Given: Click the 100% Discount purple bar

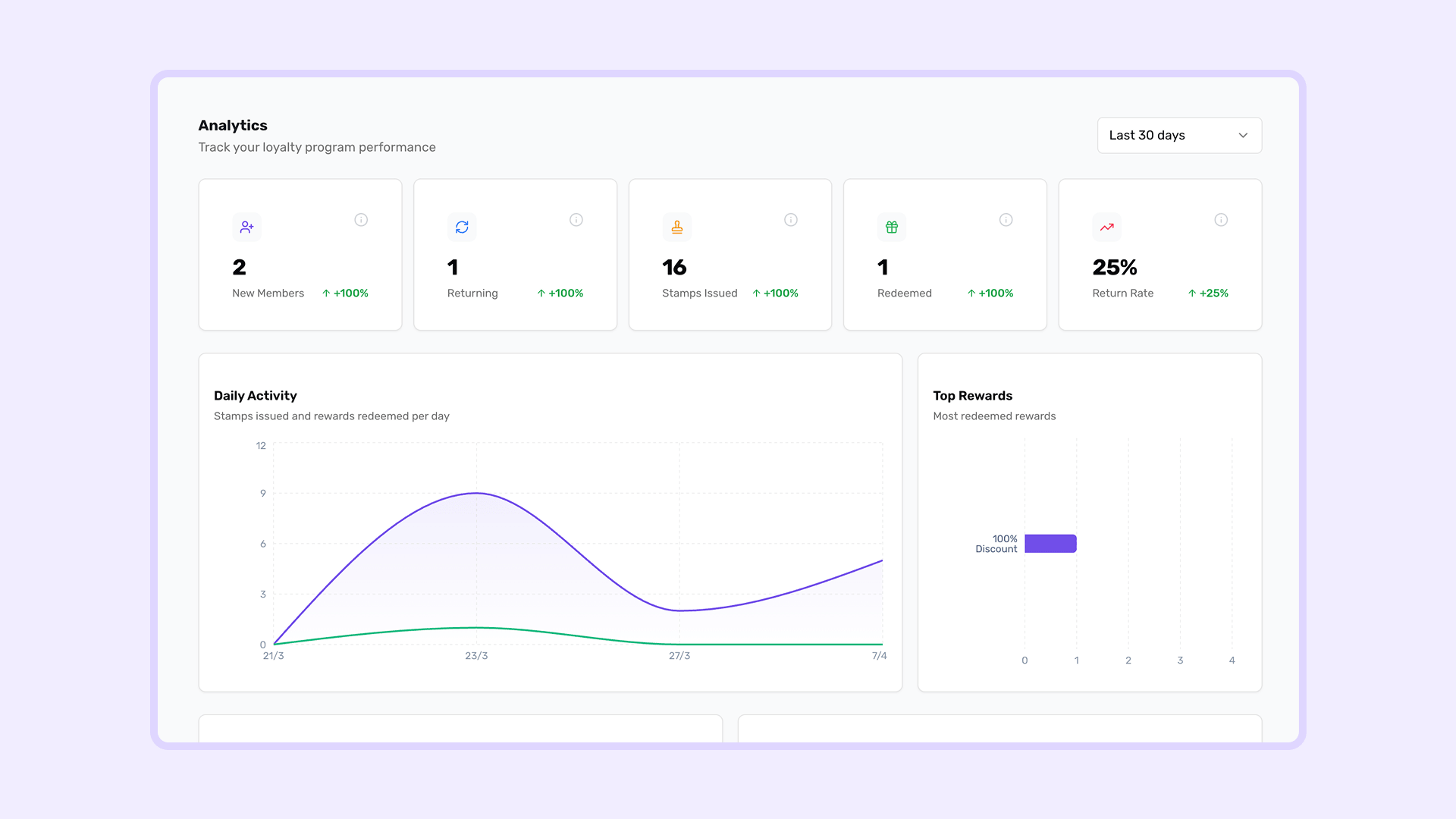Looking at the screenshot, I should [x=1050, y=544].
